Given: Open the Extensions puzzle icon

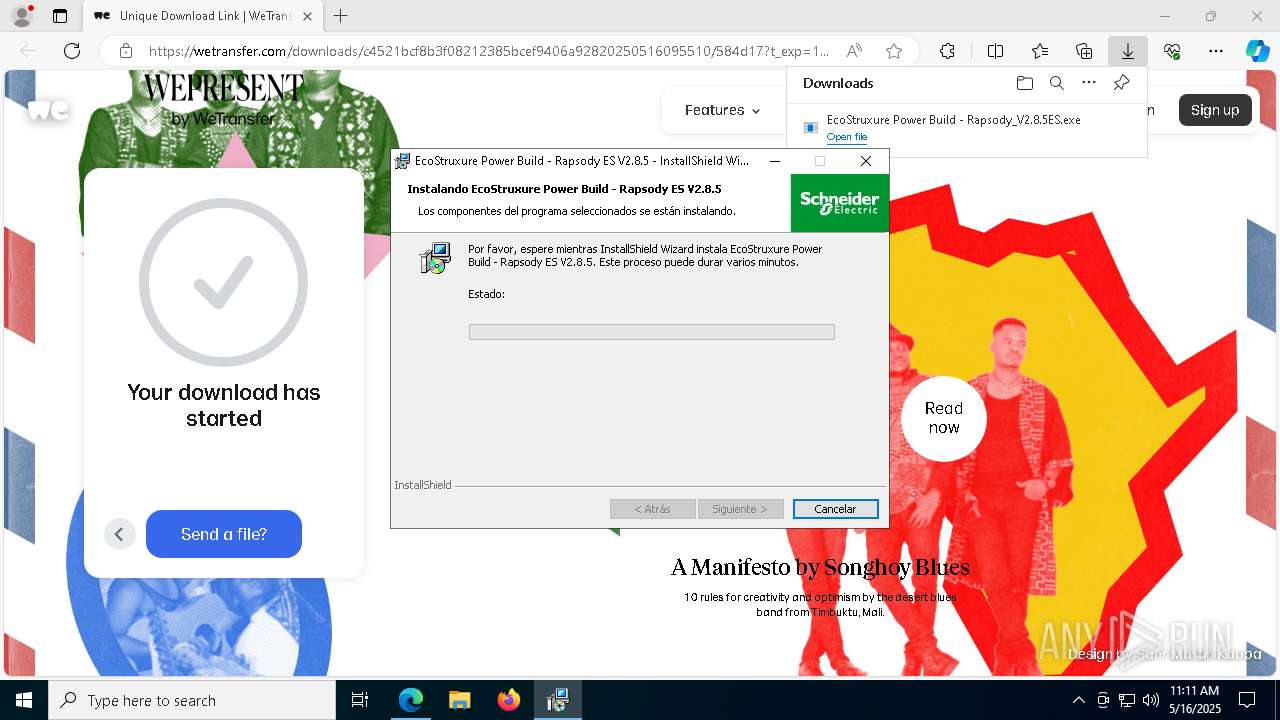Looking at the screenshot, I should [x=947, y=51].
